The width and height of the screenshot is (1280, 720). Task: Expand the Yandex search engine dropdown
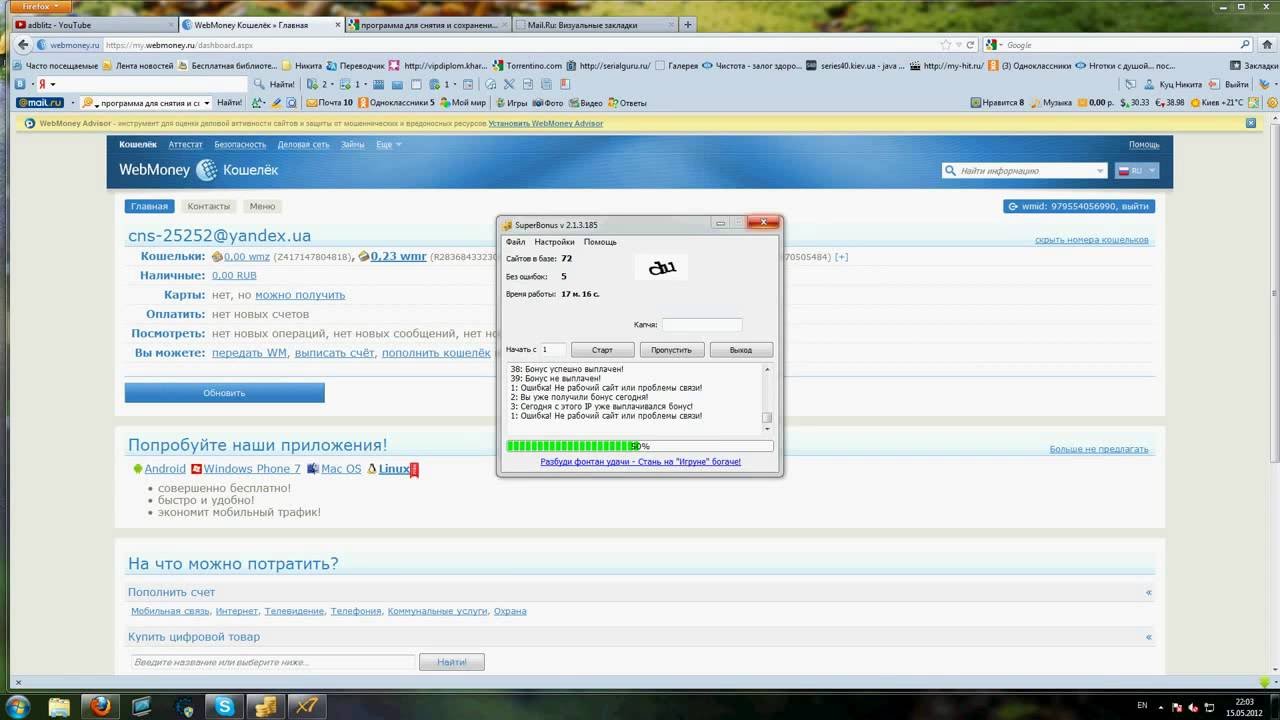pos(53,85)
